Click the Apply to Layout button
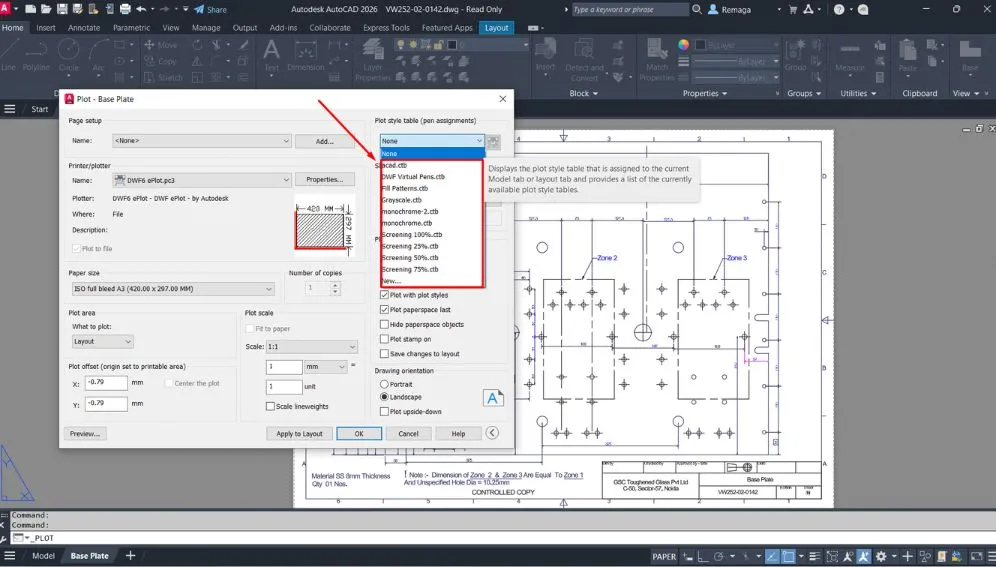996x567 pixels. tap(299, 434)
